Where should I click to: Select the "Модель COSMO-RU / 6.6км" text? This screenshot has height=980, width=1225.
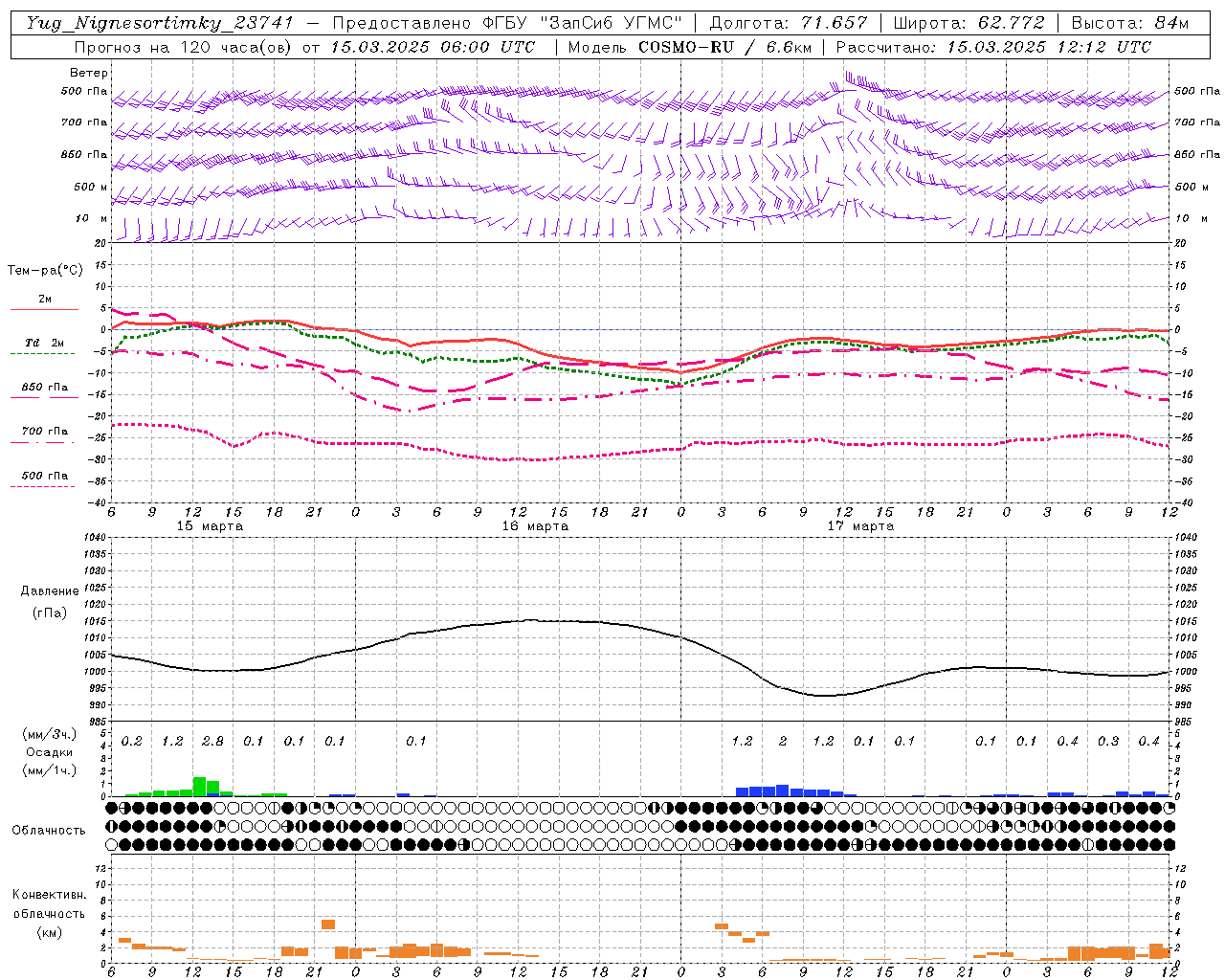coord(690,47)
